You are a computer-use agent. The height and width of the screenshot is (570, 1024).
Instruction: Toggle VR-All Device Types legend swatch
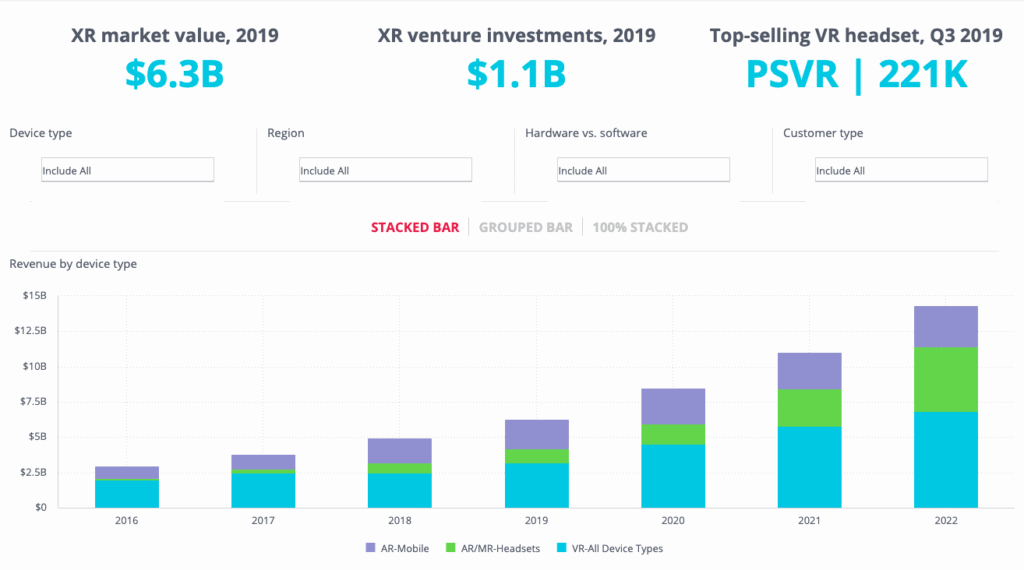[562, 548]
